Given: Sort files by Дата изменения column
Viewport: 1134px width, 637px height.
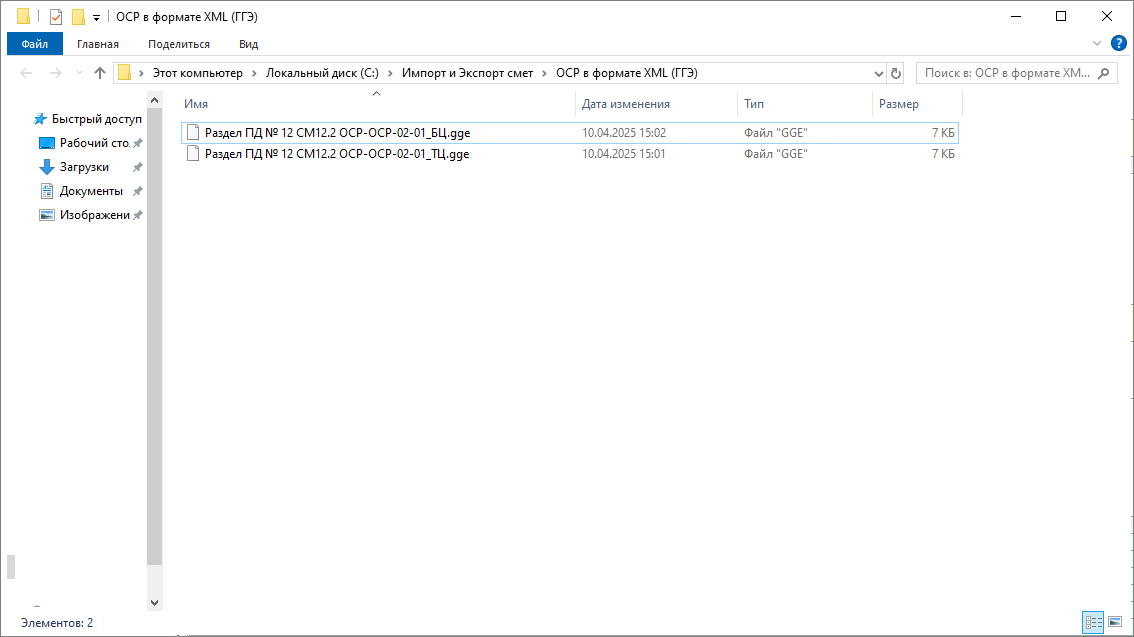Looking at the screenshot, I should tap(626, 104).
